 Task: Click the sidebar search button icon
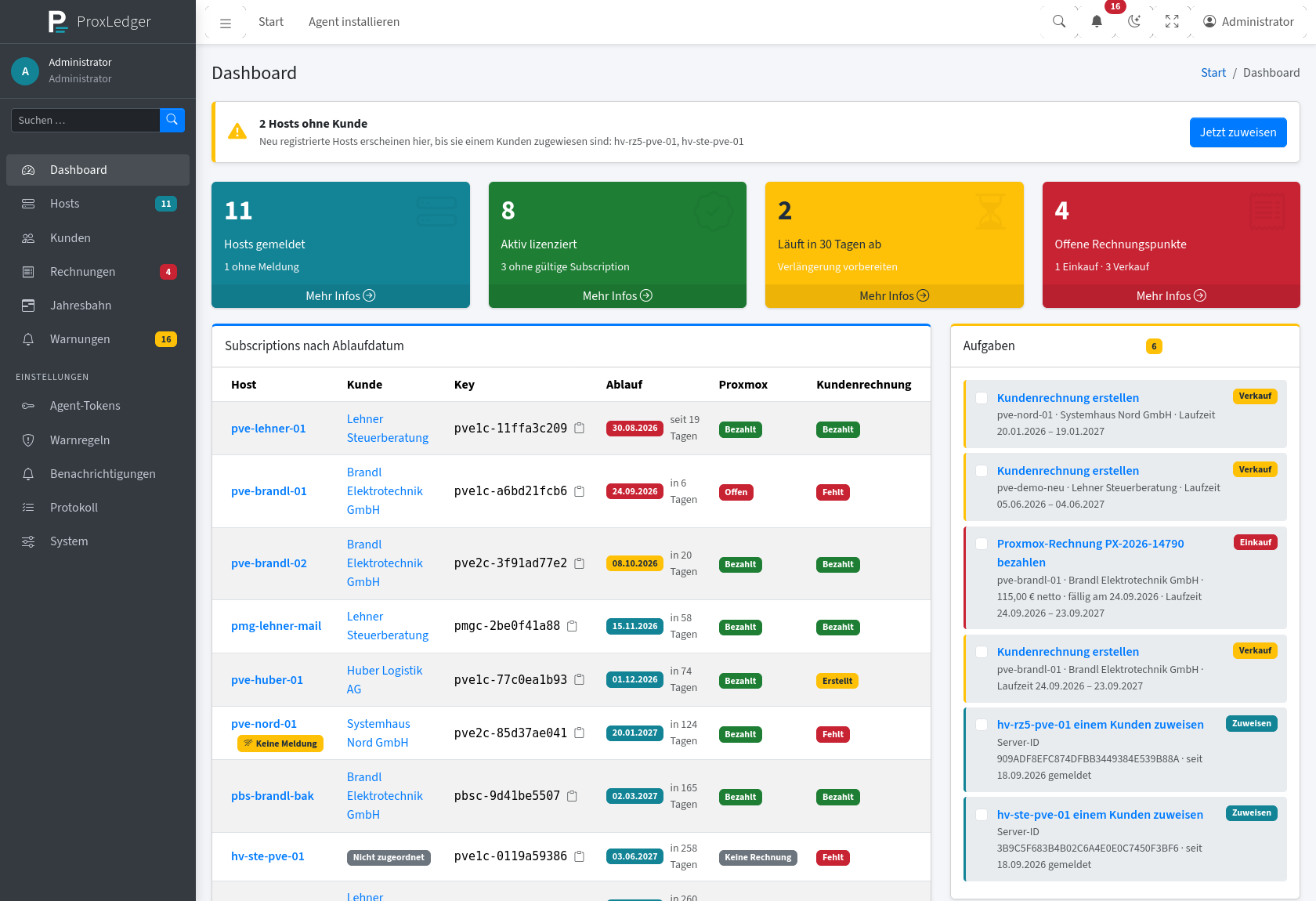coord(172,120)
